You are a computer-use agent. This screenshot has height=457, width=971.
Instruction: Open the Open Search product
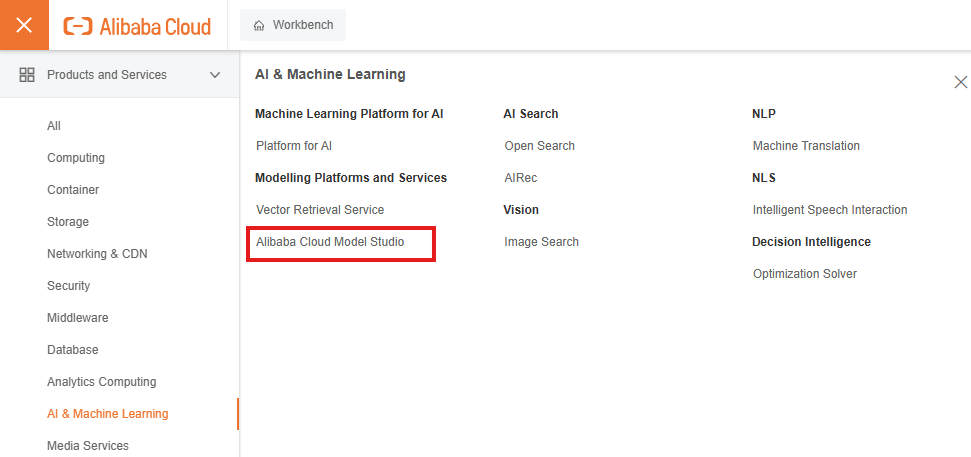pos(539,146)
